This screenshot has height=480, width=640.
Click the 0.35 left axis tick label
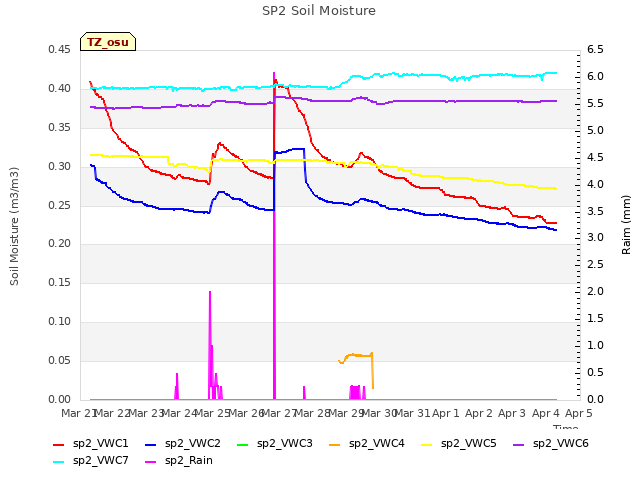pyautogui.click(x=59, y=127)
